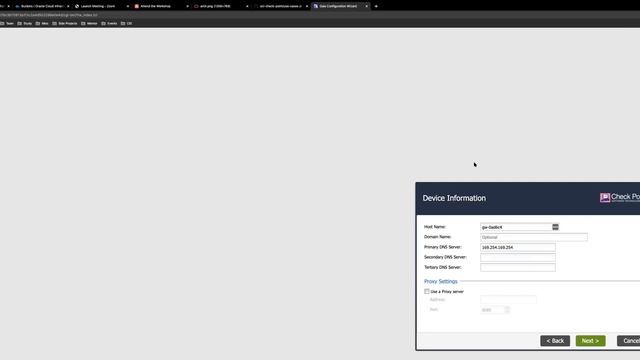The width and height of the screenshot is (640, 360).
Task: Open the Events bookmarks folder
Action: [109, 23]
